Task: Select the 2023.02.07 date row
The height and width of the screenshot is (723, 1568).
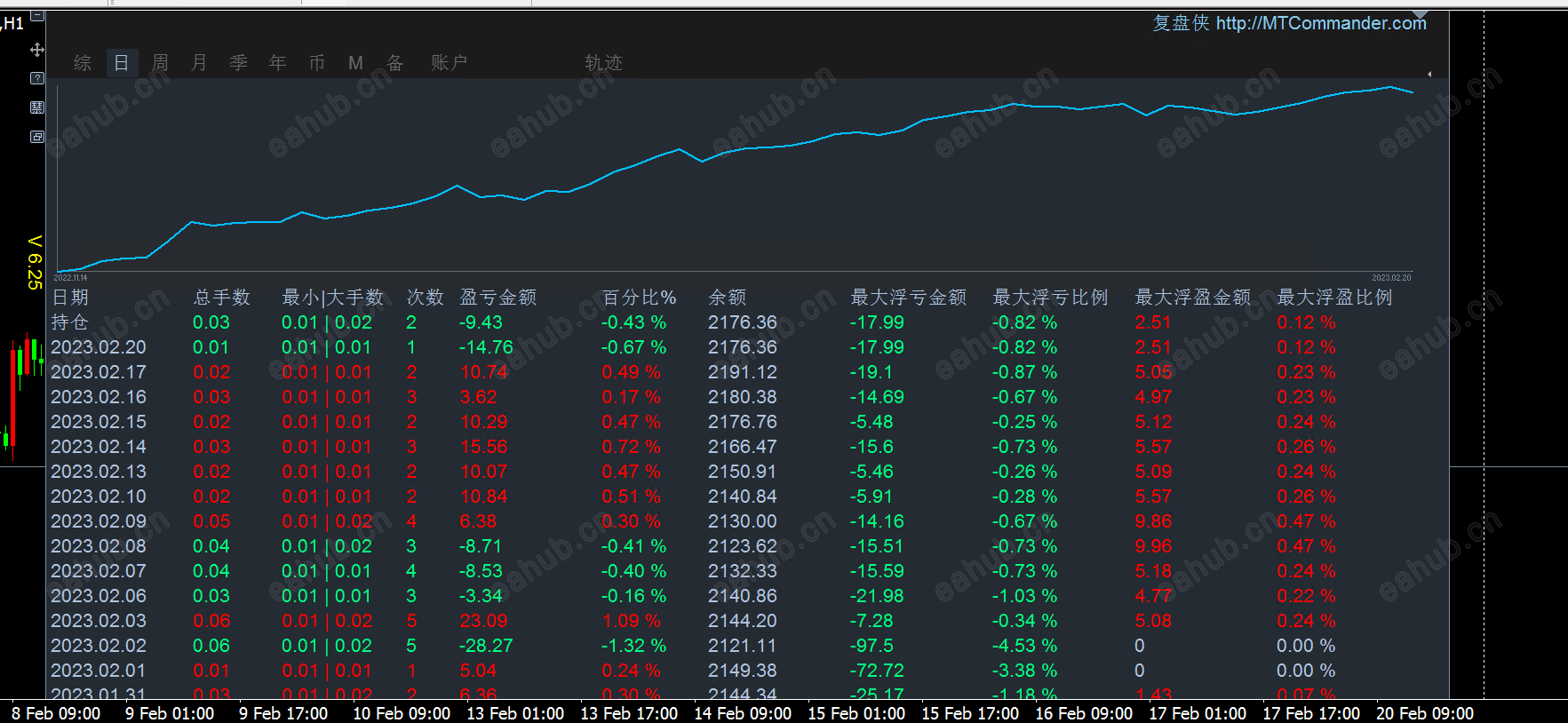Action: coord(99,571)
